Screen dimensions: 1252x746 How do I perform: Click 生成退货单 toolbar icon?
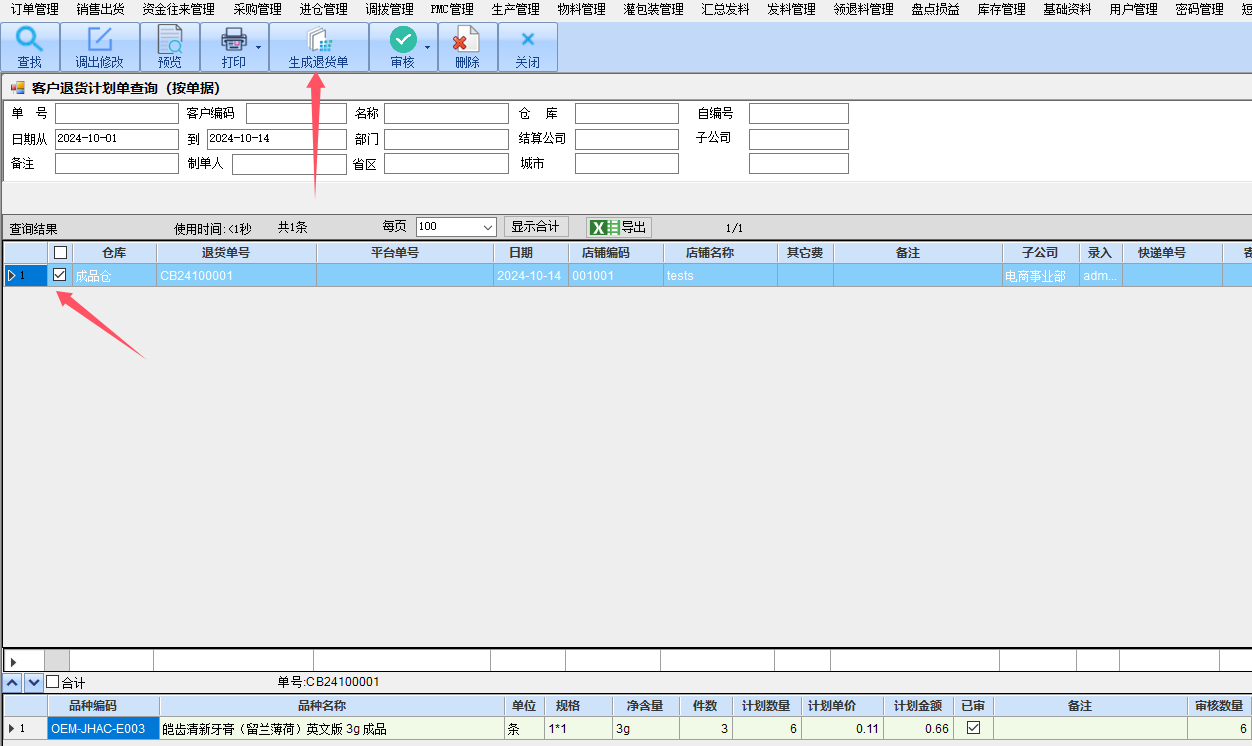[x=318, y=40]
